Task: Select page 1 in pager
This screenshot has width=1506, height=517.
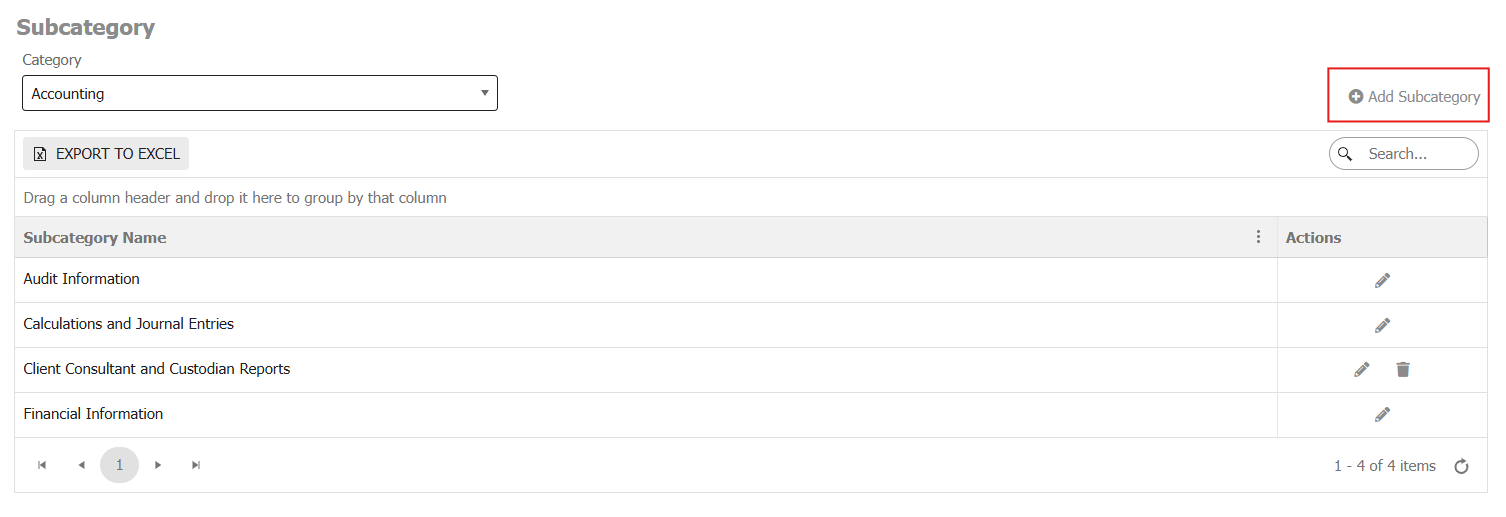Action: [119, 465]
